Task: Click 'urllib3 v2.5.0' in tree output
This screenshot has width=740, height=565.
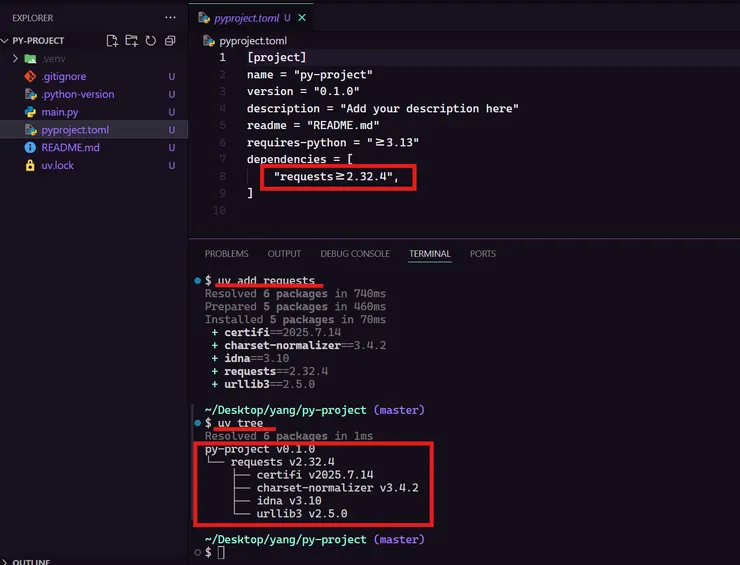Action: point(302,514)
